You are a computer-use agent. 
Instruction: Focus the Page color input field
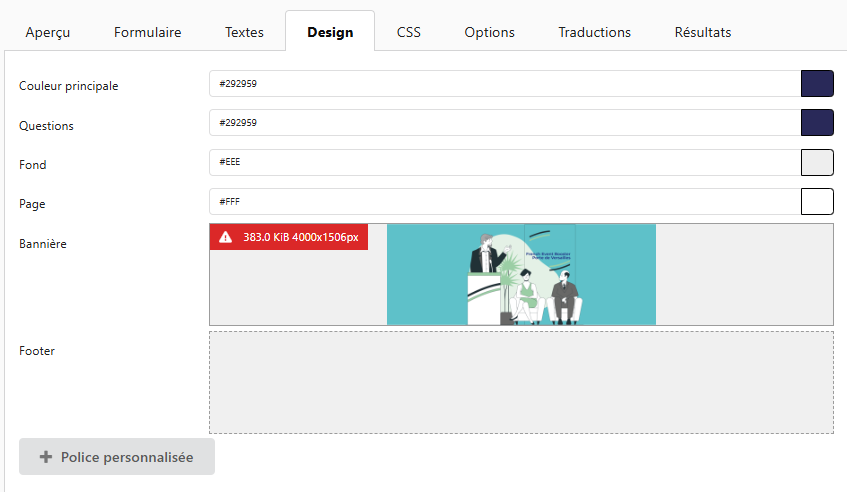504,201
